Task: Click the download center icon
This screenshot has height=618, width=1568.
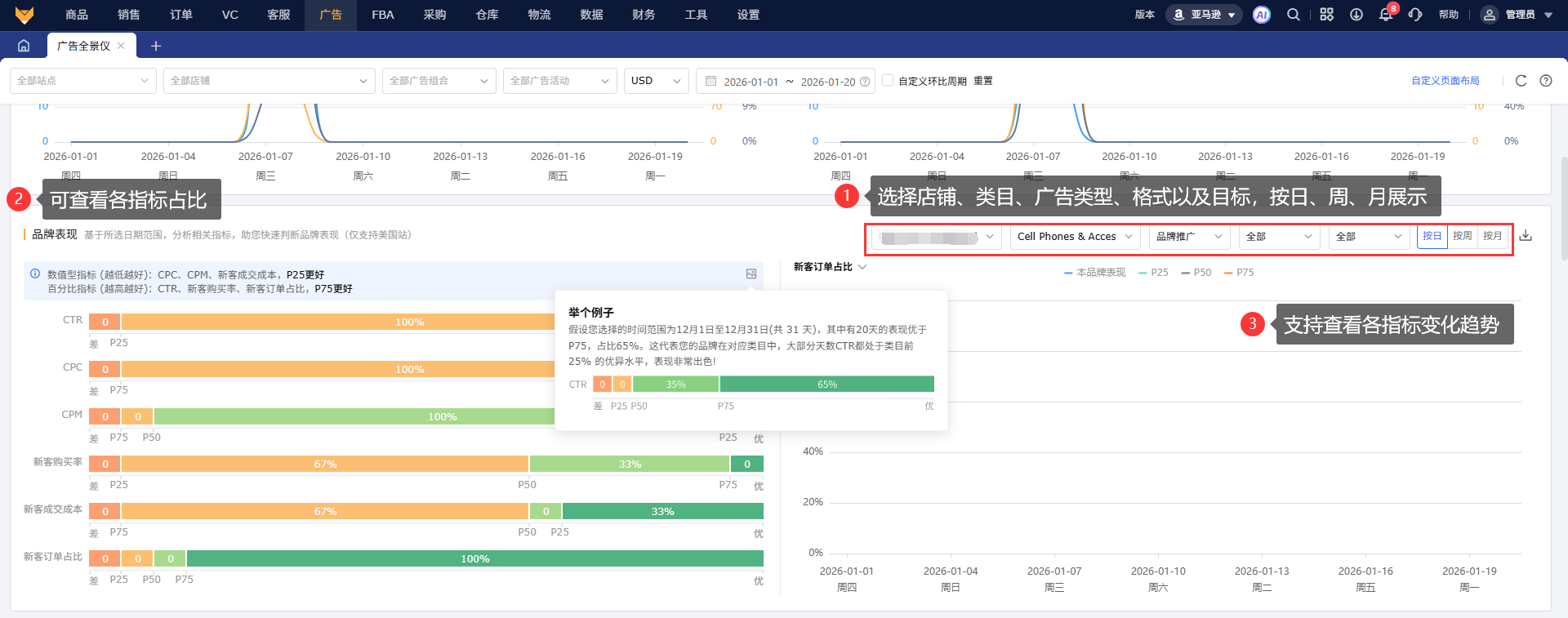Action: (1356, 15)
